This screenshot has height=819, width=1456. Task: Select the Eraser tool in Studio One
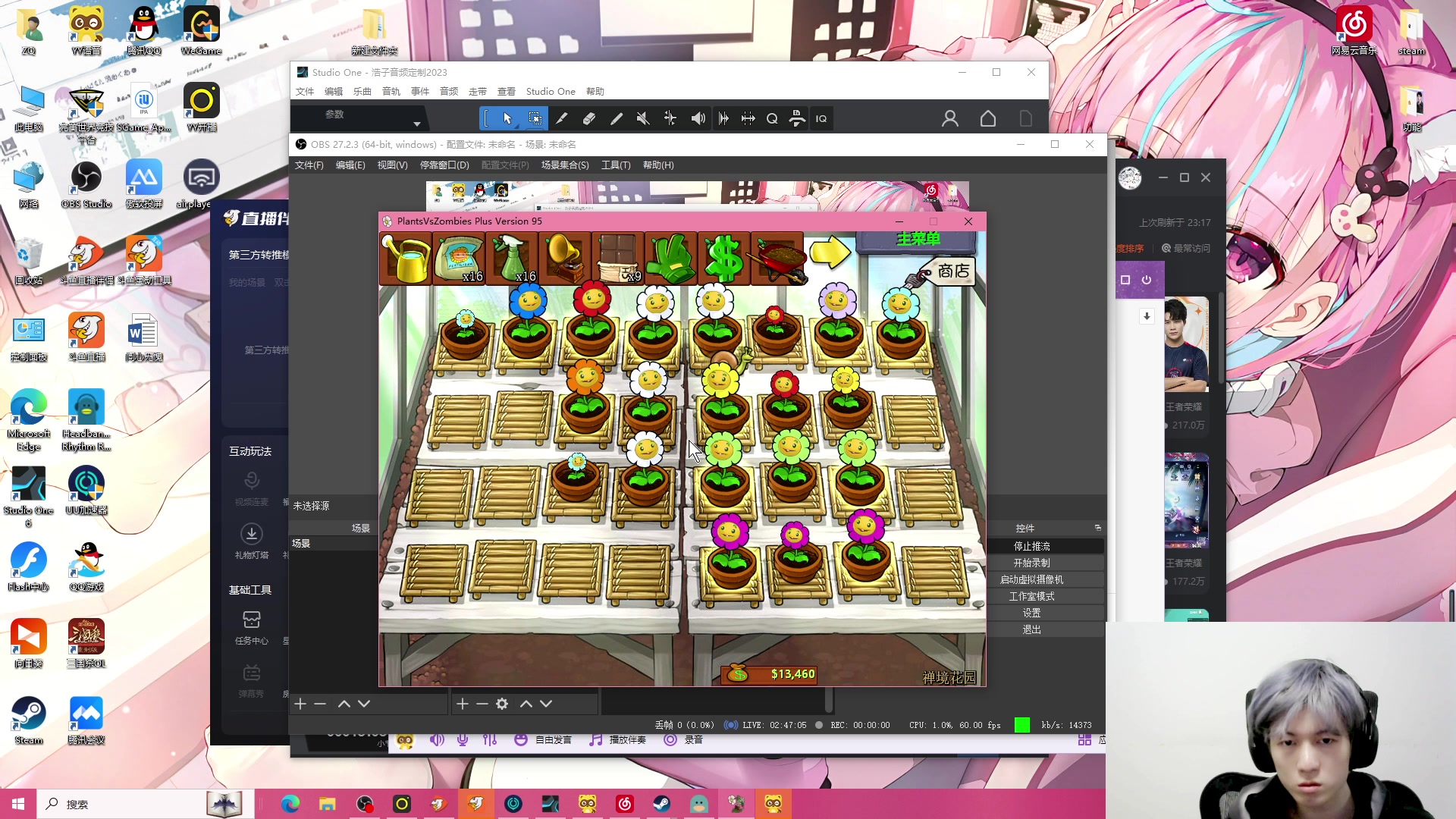pos(589,118)
